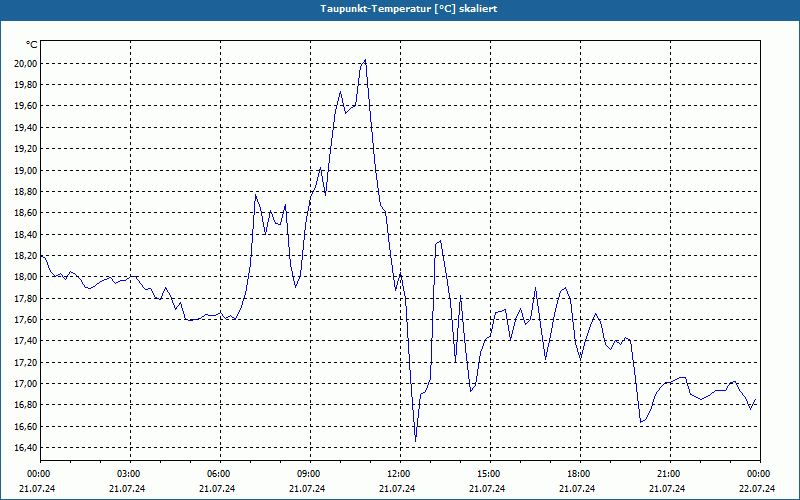Select the '17,00' y-axis value
Screen dimensions: 800x500
pos(24,384)
